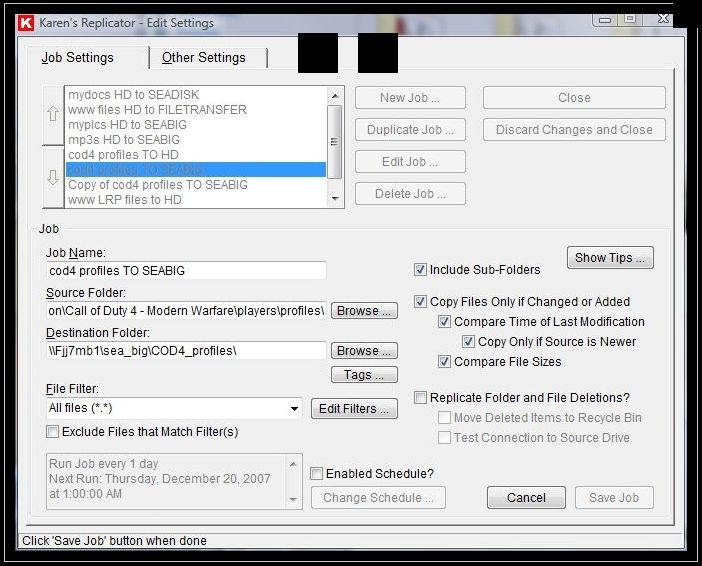Click the Karen's Replicator K logo icon
Viewport: 702px width, 566px height.
(26, 23)
